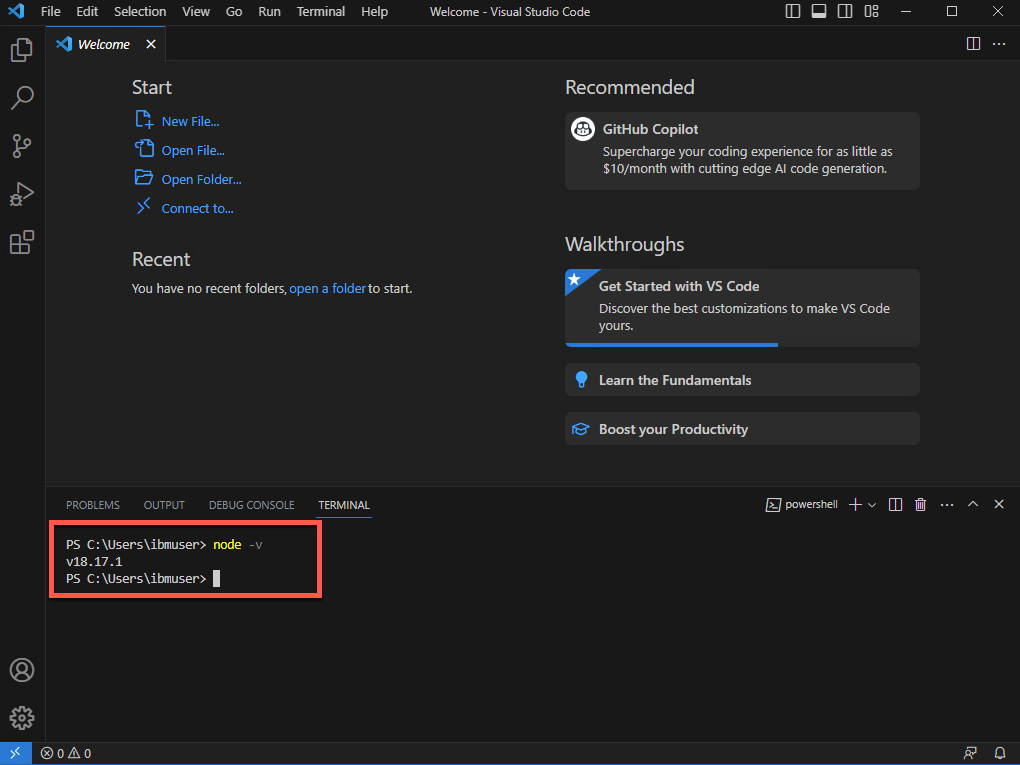Open the Search view in activity bar

[22, 98]
